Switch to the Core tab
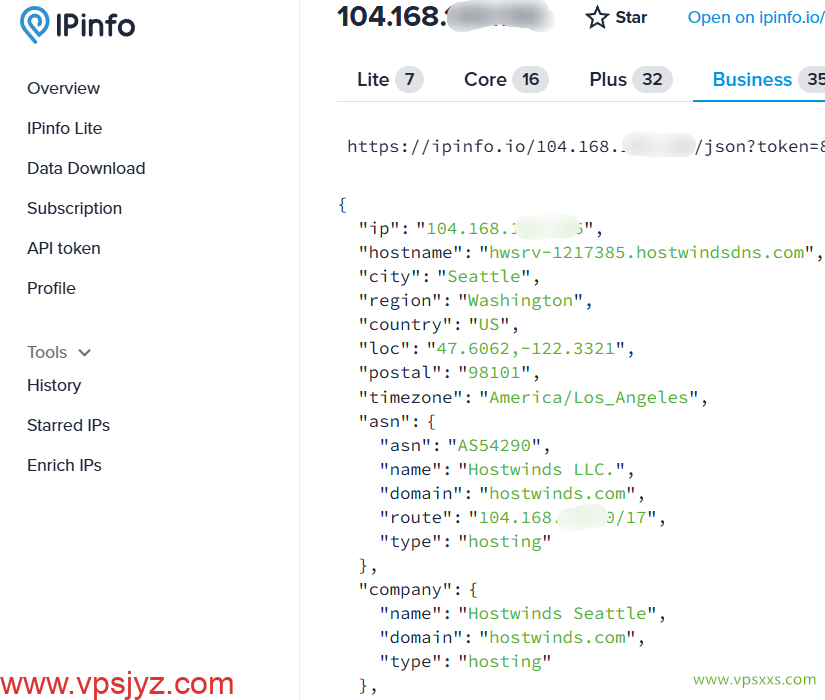The image size is (825, 700). tap(505, 79)
